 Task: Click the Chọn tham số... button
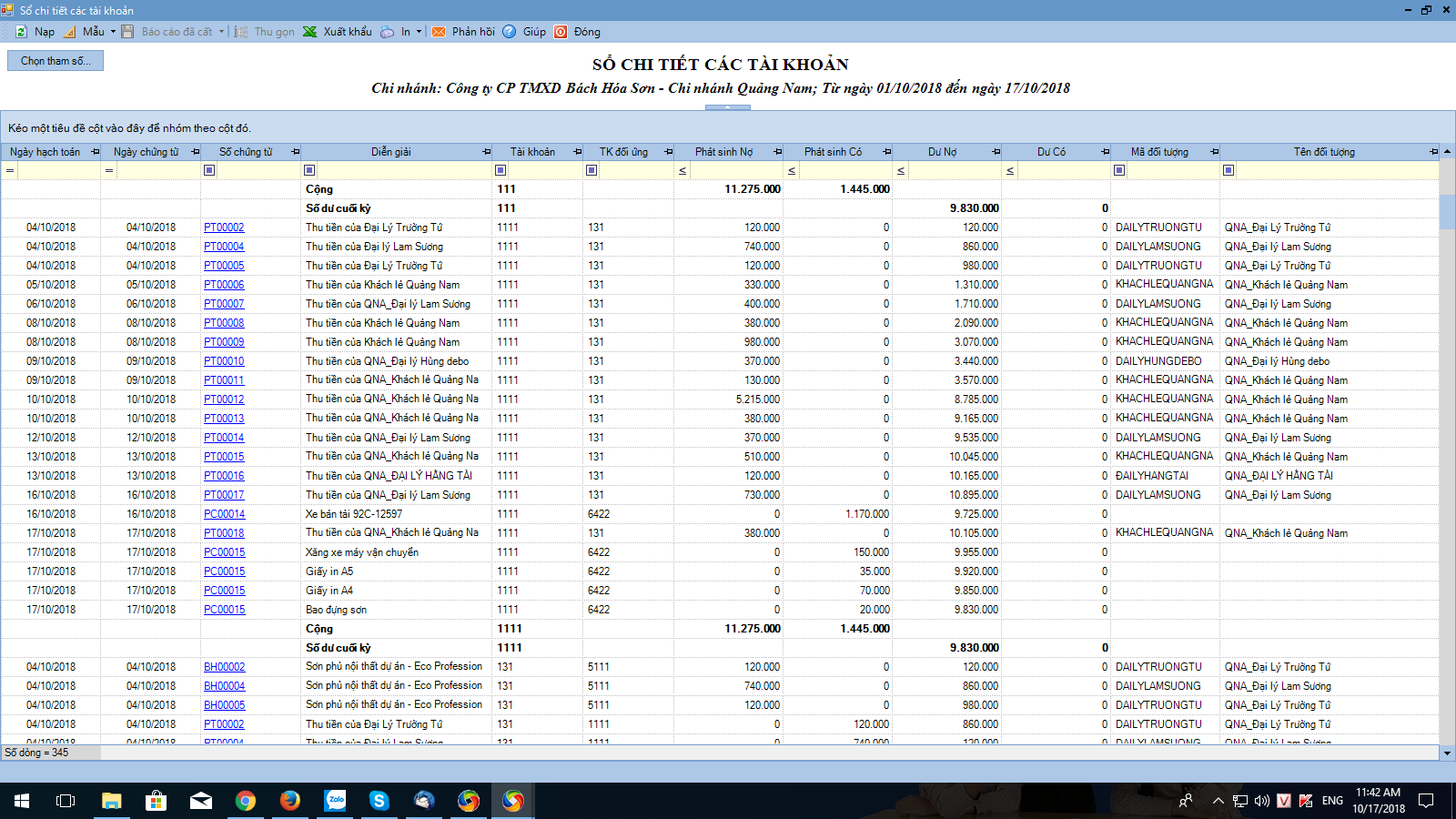click(56, 61)
